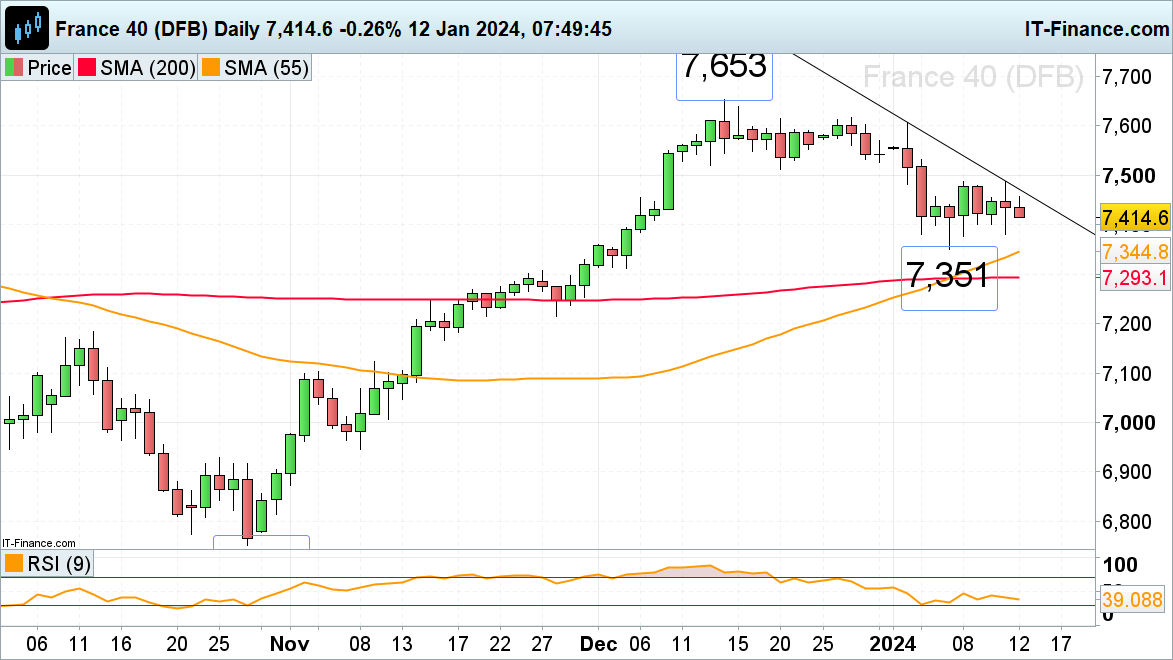This screenshot has width=1173, height=660.
Task: Click the 7,600 price axis label
Action: (x=1127, y=126)
